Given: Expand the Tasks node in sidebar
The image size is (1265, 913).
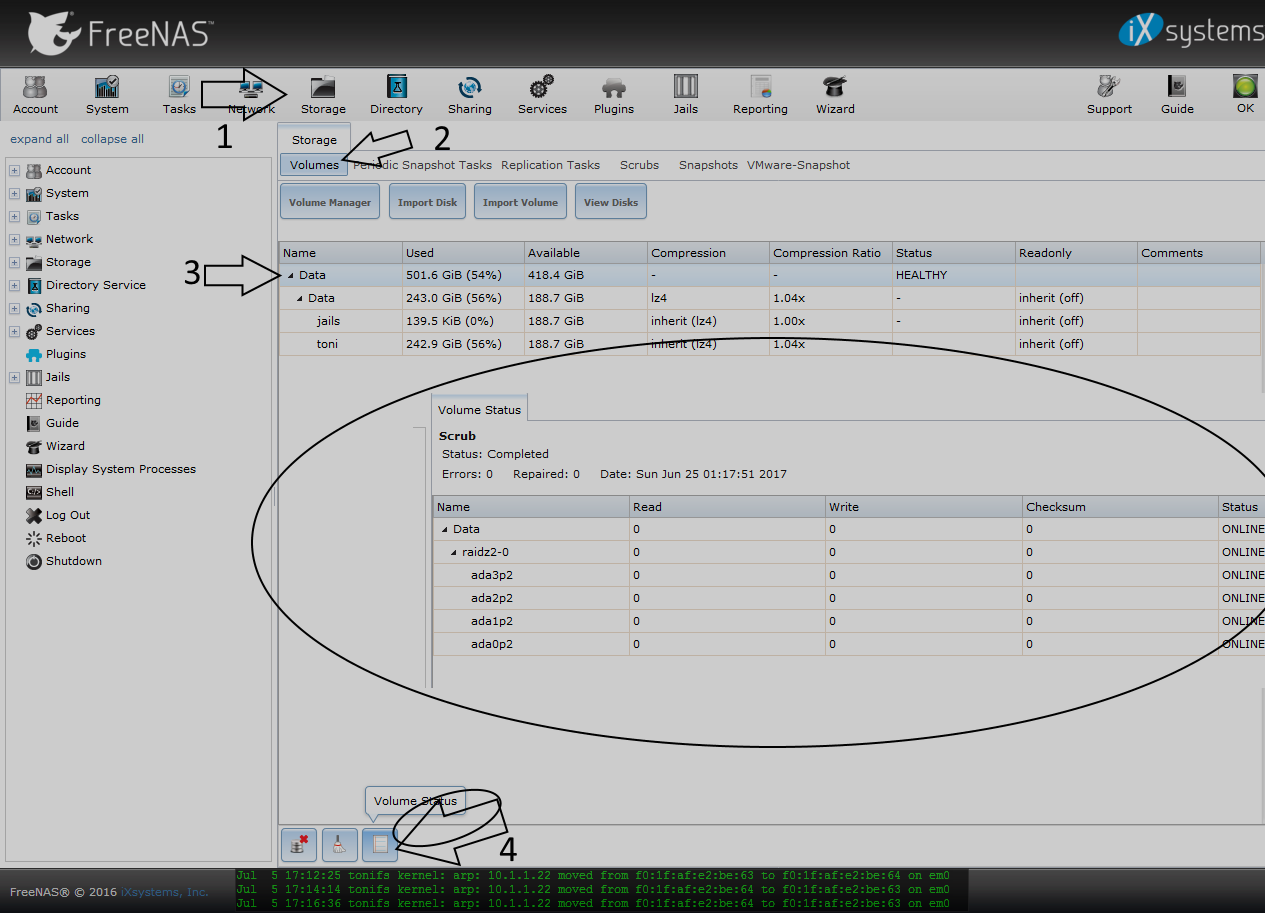Looking at the screenshot, I should coord(15,216).
